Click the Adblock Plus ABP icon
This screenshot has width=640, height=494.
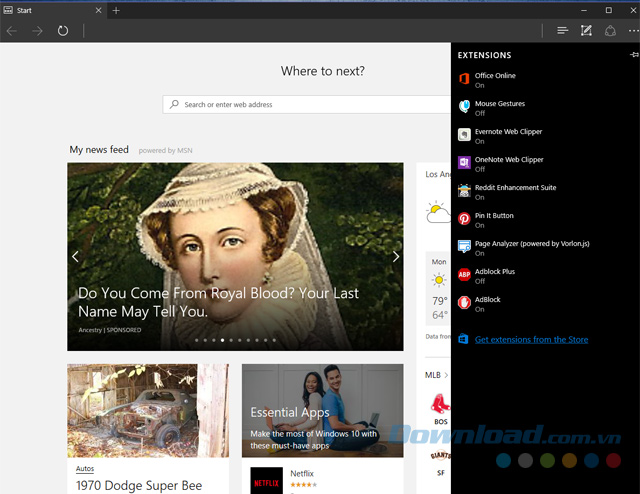point(464,275)
